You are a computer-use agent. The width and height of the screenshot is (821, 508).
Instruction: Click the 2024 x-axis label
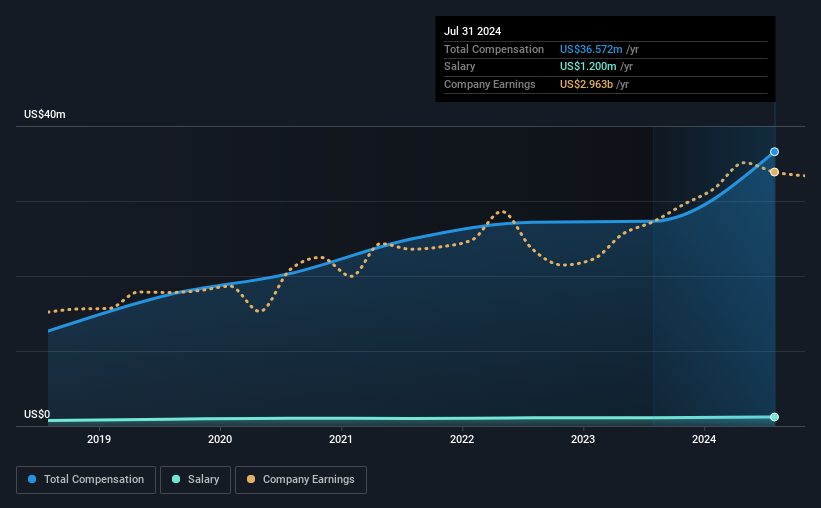[x=704, y=439]
